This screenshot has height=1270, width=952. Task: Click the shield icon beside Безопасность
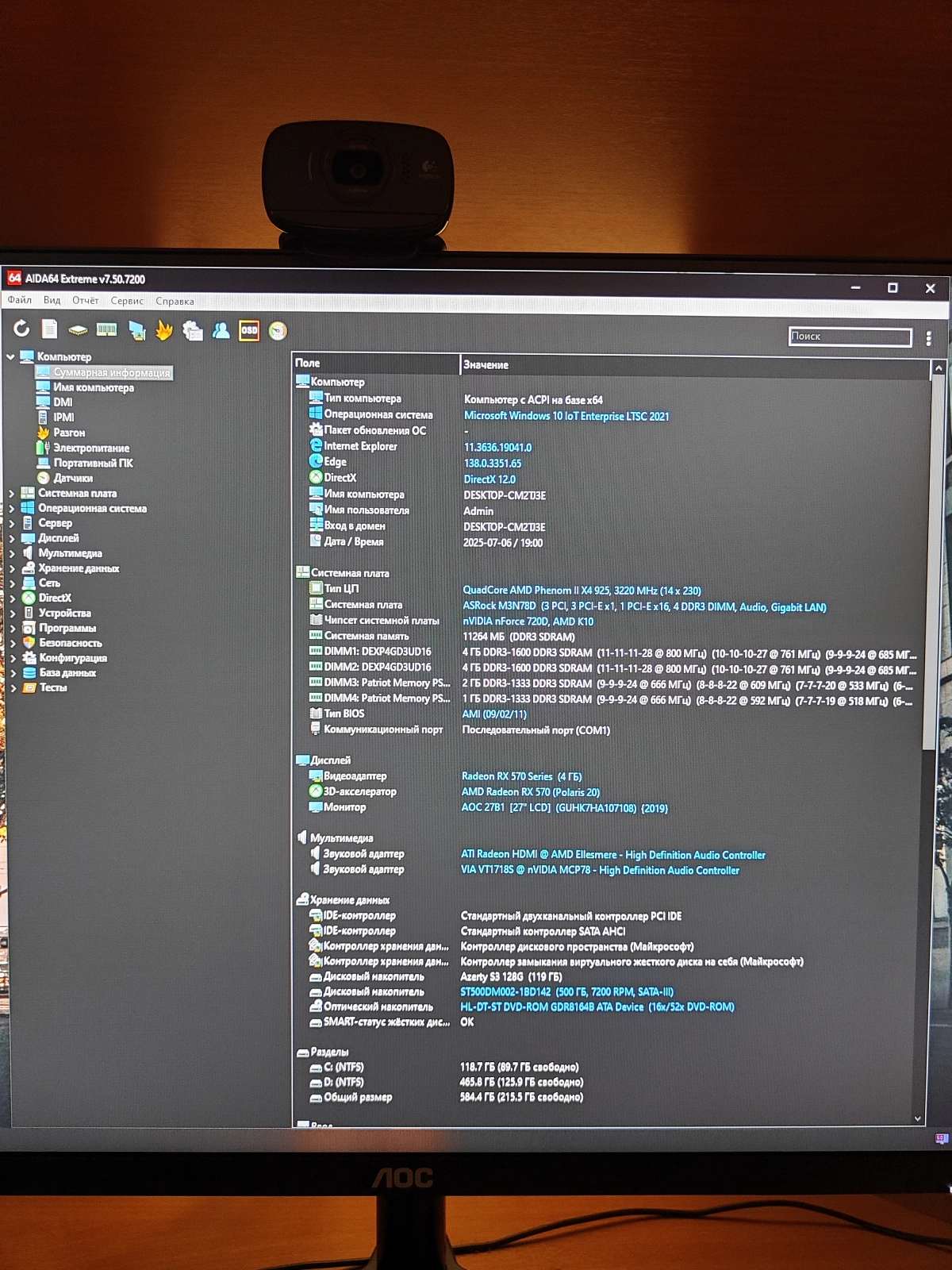coord(29,643)
